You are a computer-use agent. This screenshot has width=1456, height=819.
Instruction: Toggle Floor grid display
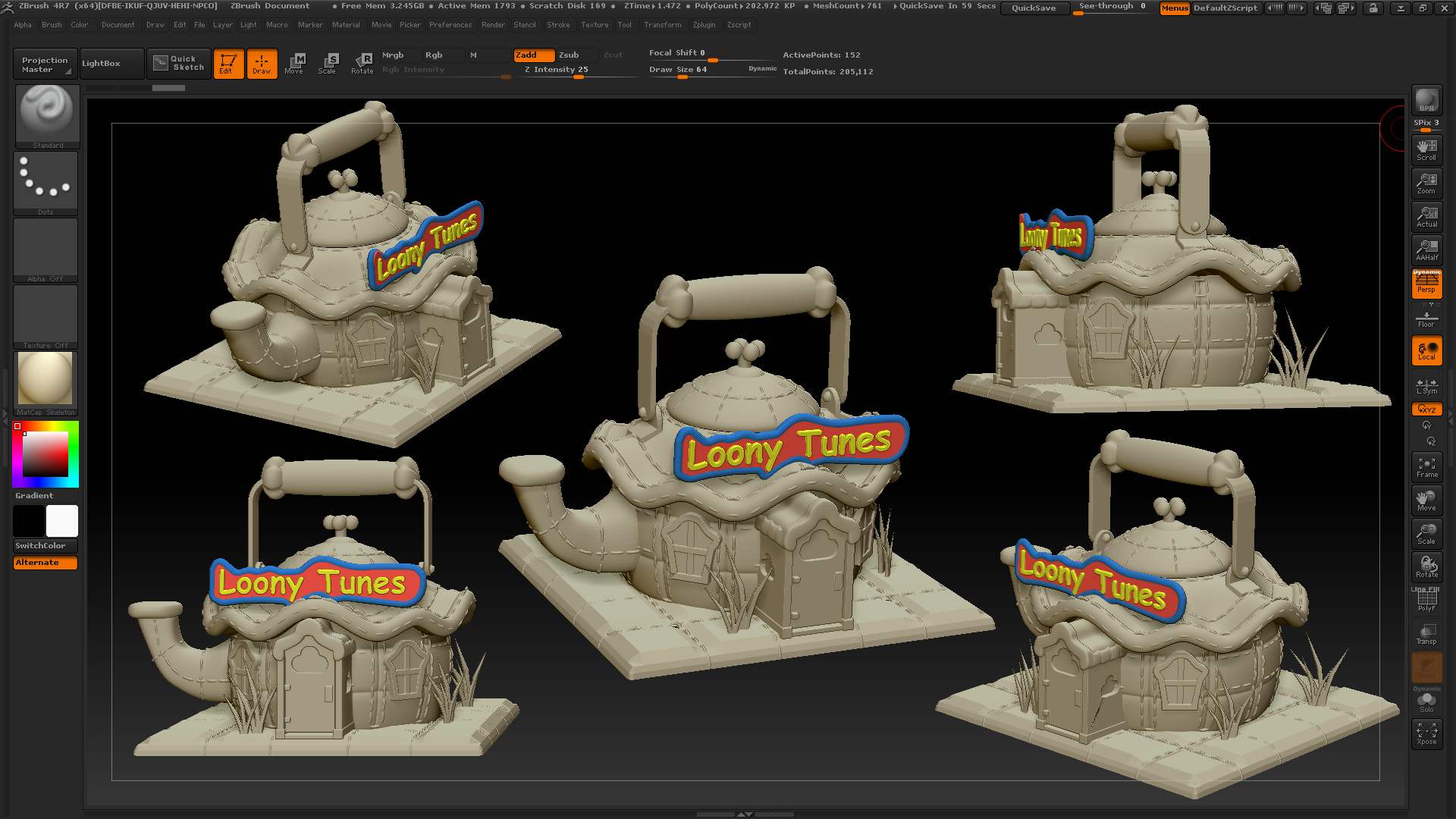[1426, 317]
